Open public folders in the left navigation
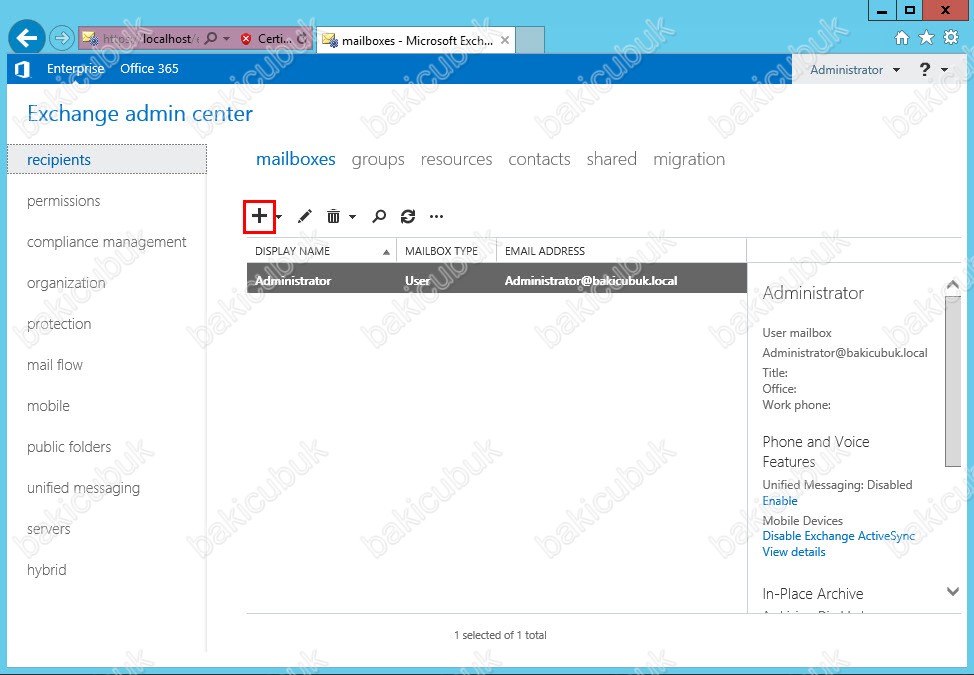This screenshot has height=675, width=974. [x=69, y=446]
